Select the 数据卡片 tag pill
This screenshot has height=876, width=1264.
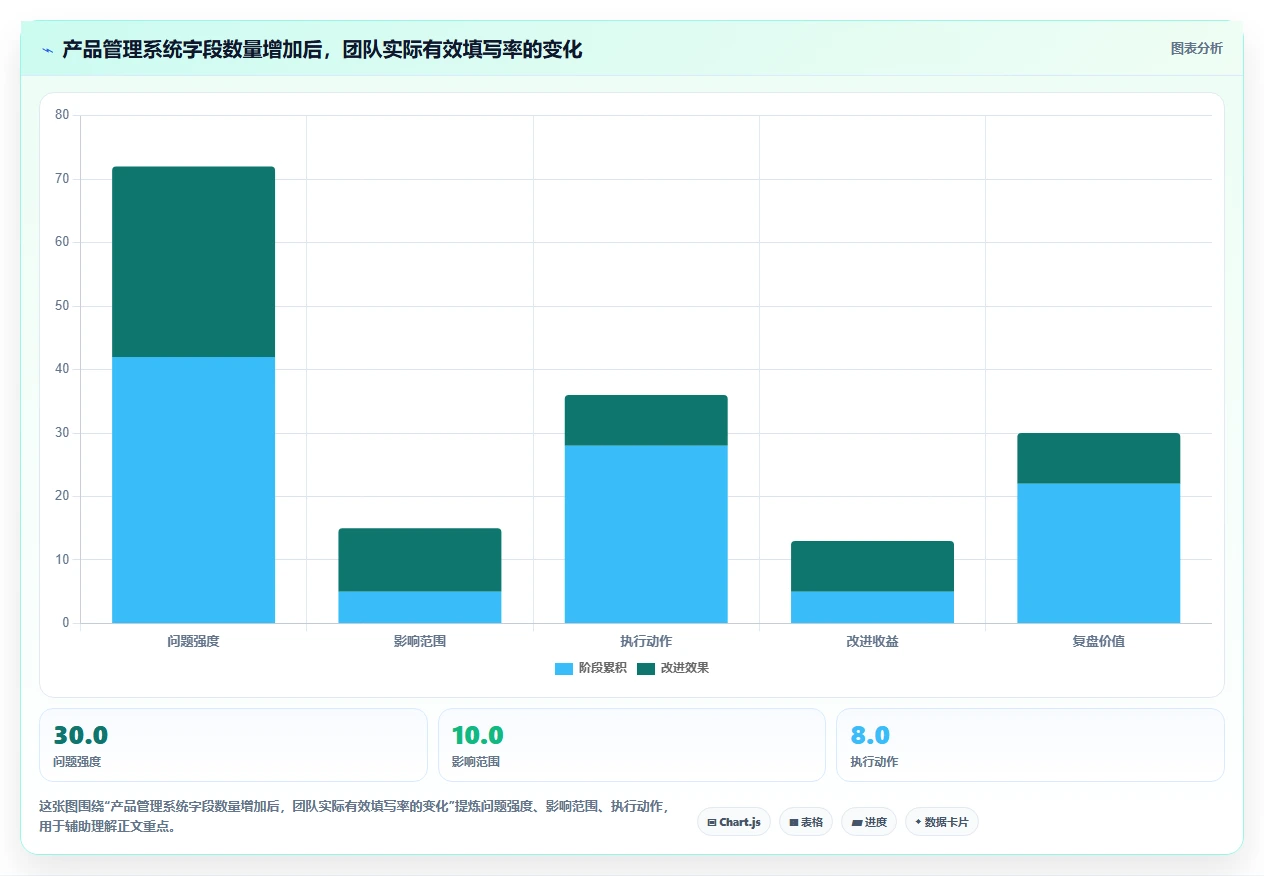click(942, 822)
